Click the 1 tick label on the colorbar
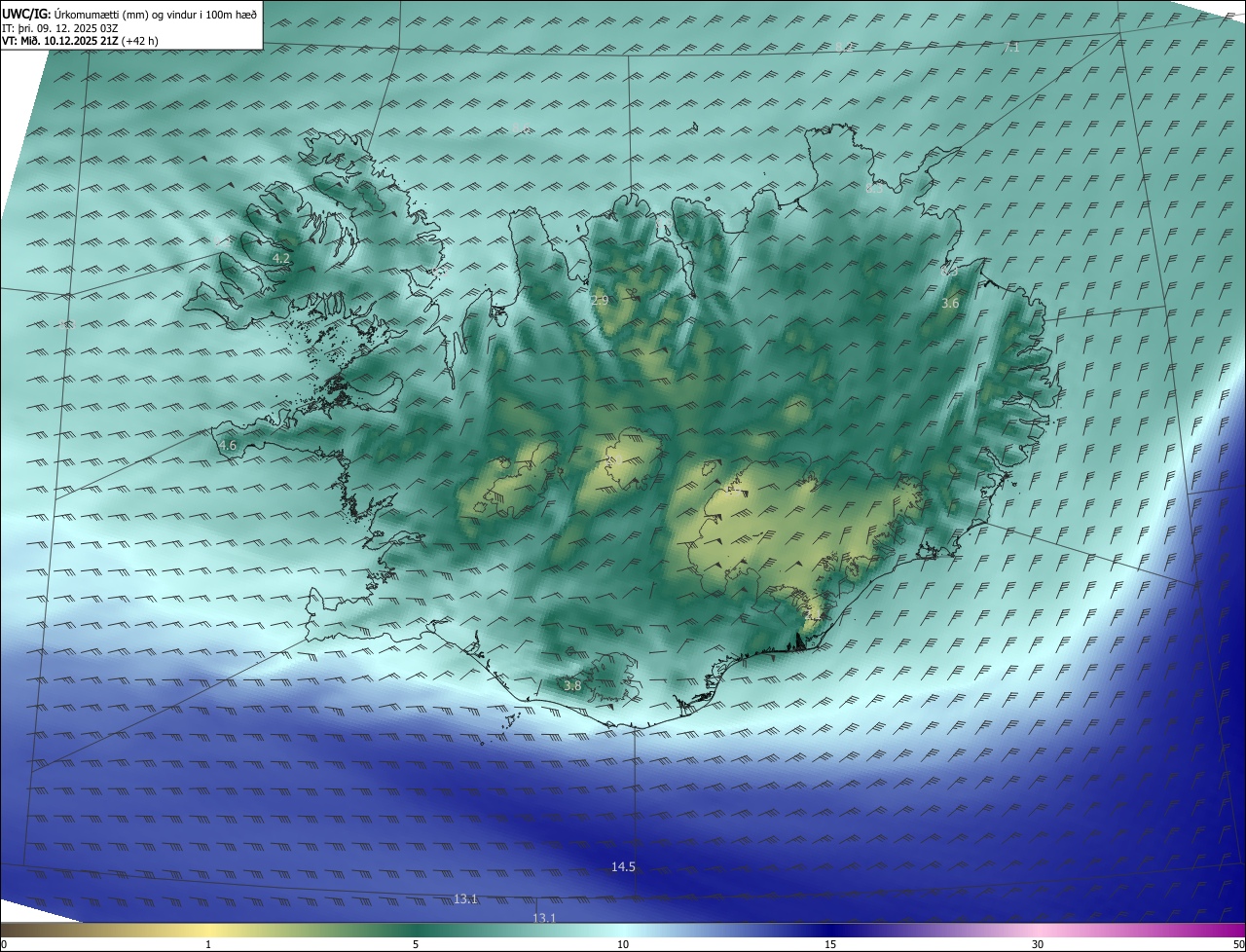The height and width of the screenshot is (952, 1246). coord(208,944)
